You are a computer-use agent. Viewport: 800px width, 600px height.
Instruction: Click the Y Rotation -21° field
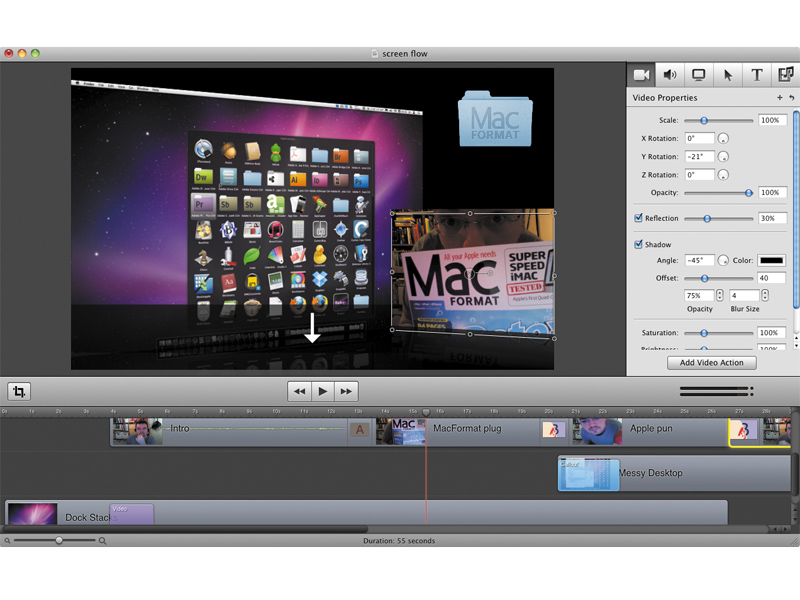pyautogui.click(x=699, y=157)
